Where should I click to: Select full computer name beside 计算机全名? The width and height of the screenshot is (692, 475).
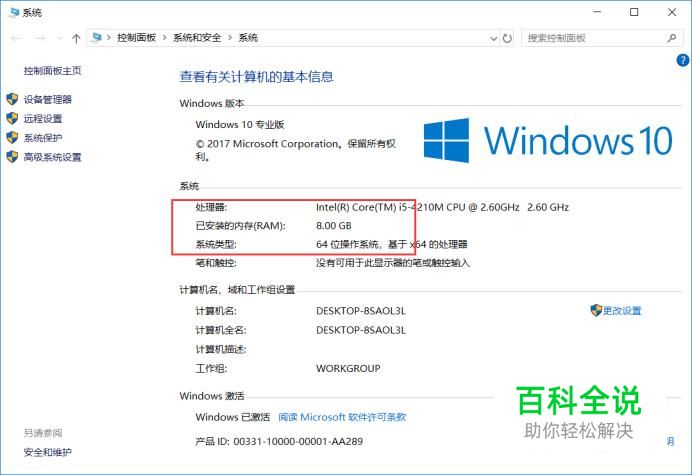pyautogui.click(x=361, y=330)
